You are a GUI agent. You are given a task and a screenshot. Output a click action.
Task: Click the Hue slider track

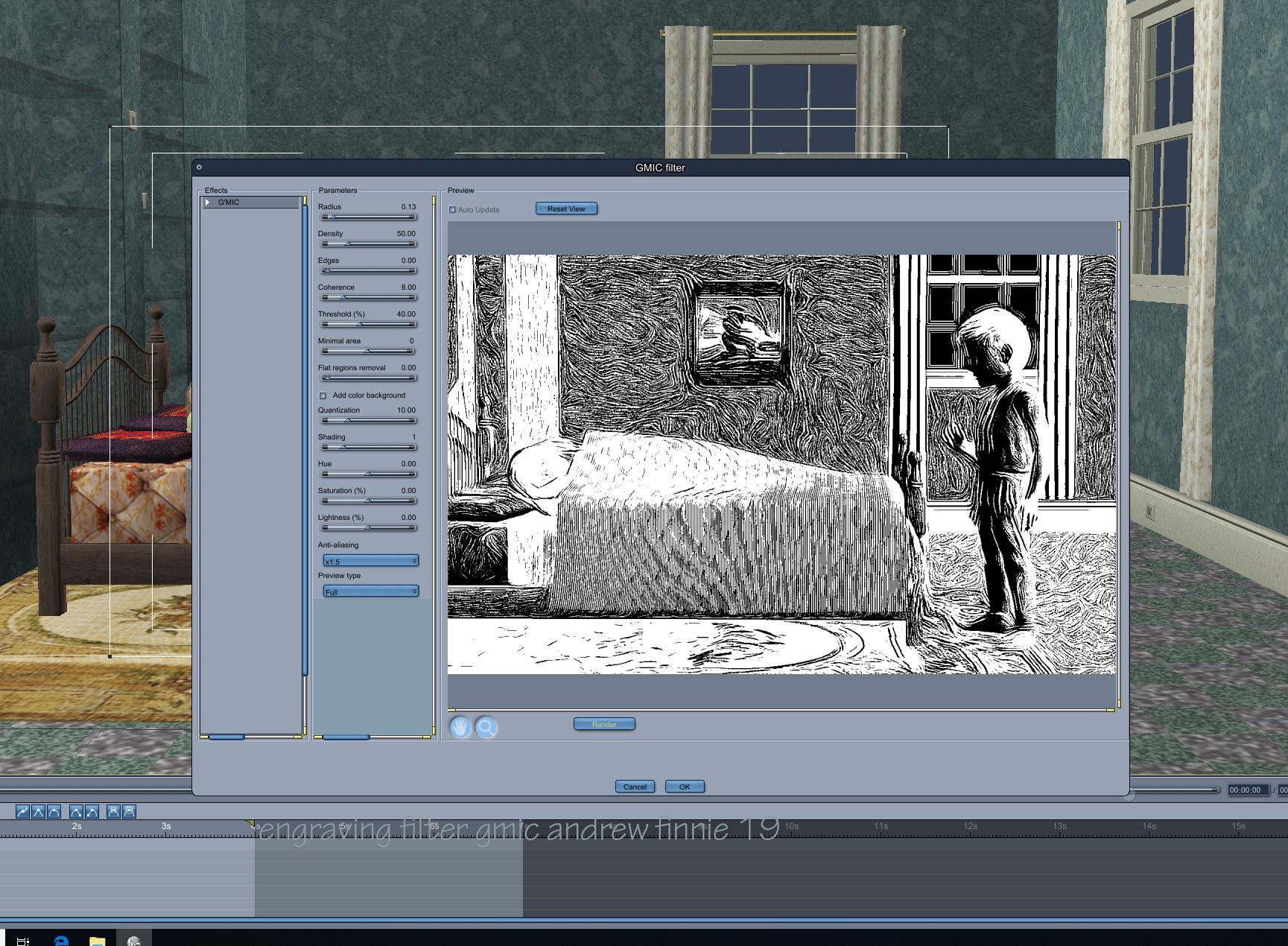(x=369, y=474)
